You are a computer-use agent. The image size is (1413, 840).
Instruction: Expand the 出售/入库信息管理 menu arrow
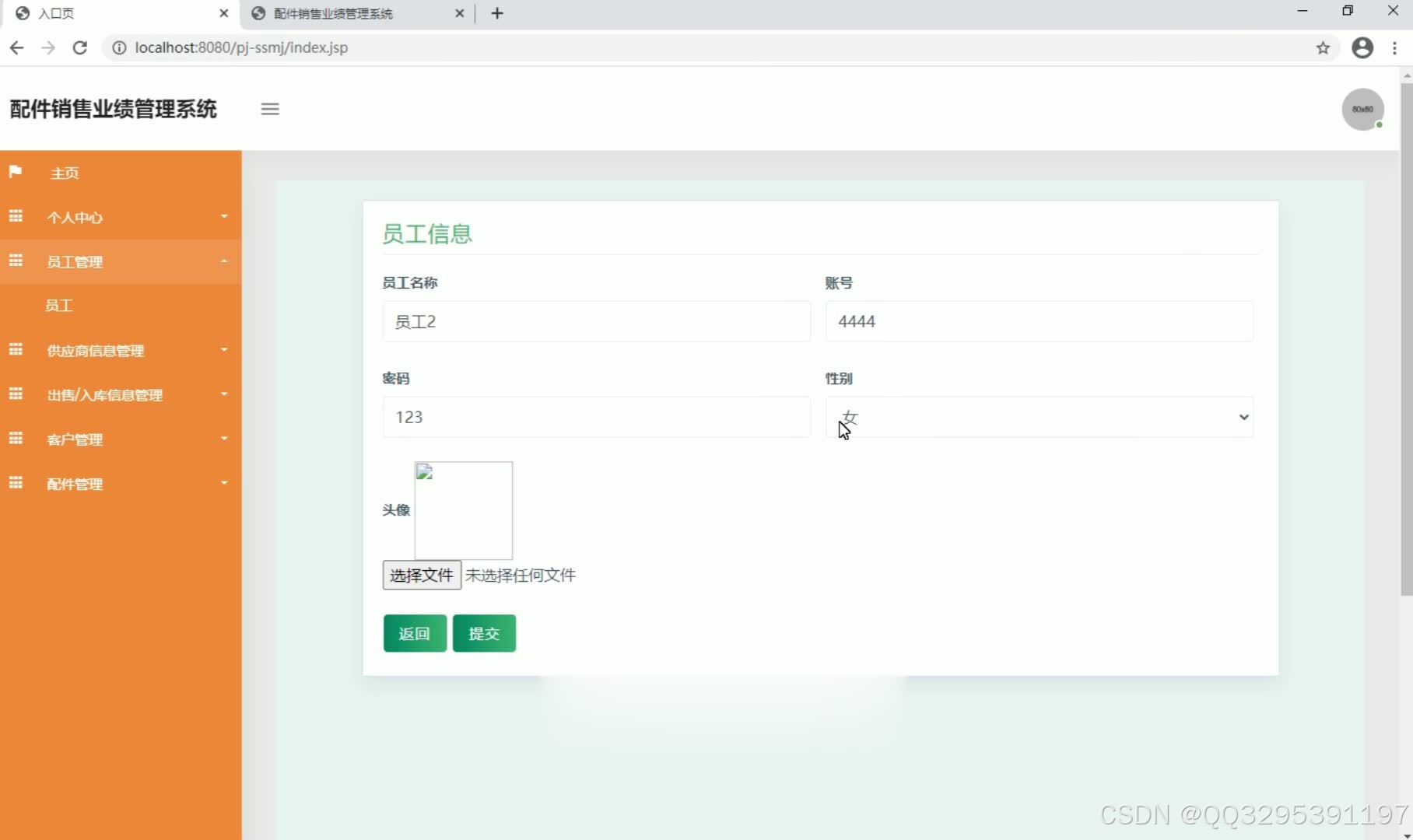[x=224, y=394]
